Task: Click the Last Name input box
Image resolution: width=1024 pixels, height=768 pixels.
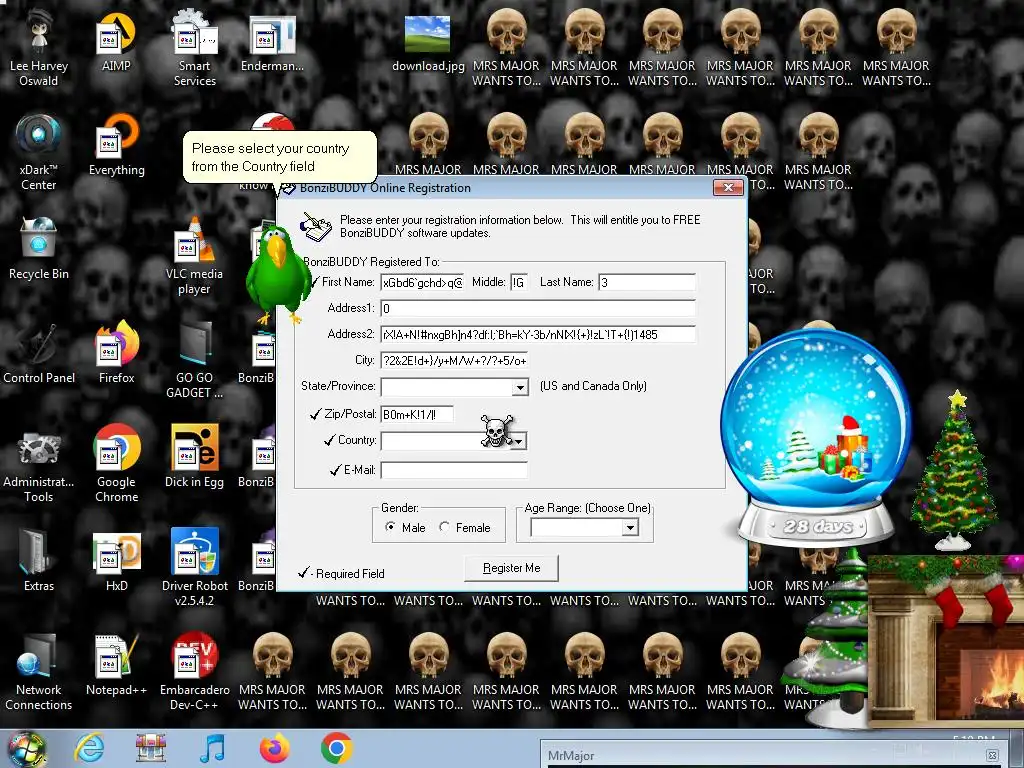Action: [647, 283]
